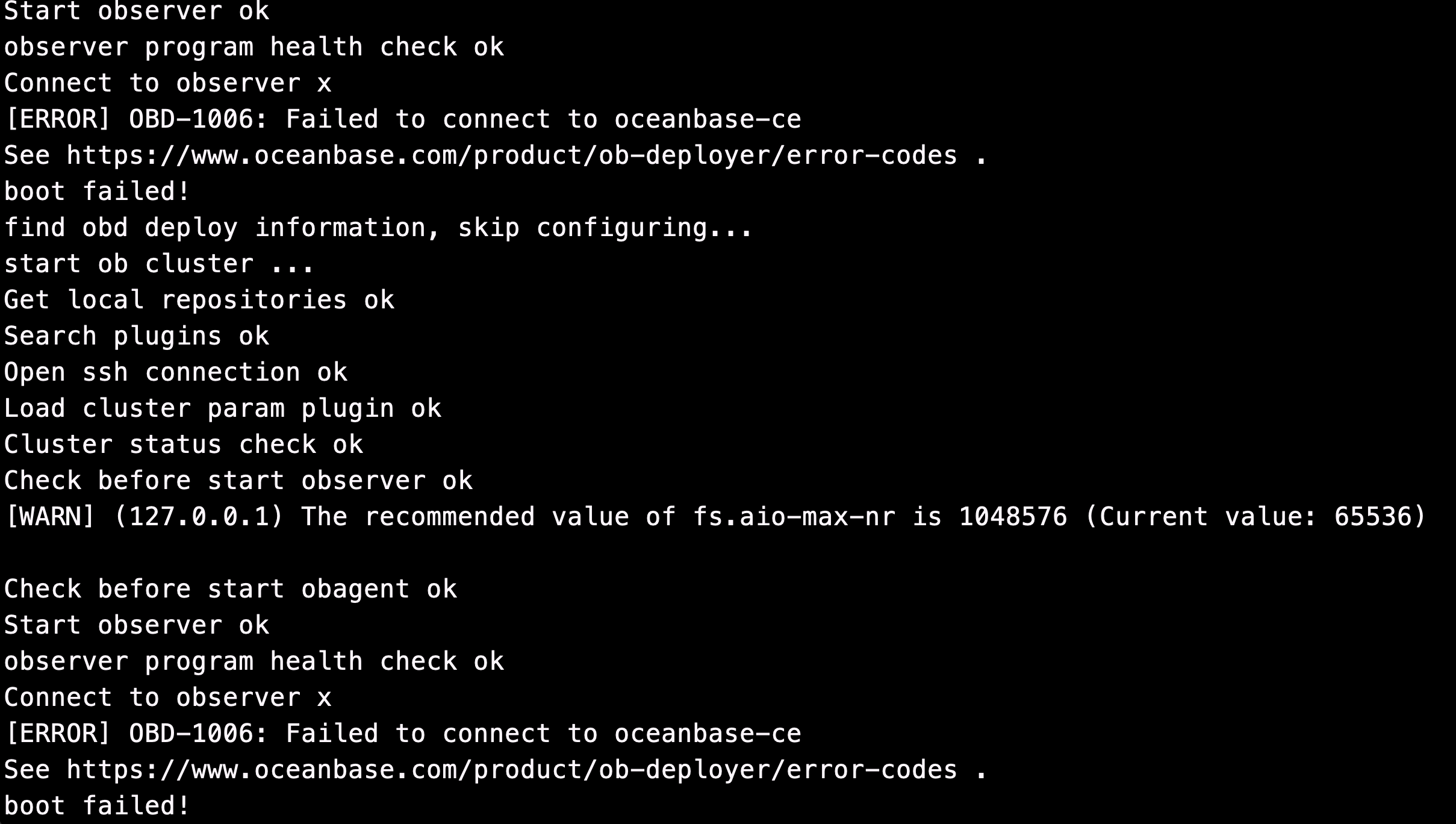Click 'Check before start obagent ok' line
The width and height of the screenshot is (1456, 824).
point(231,589)
